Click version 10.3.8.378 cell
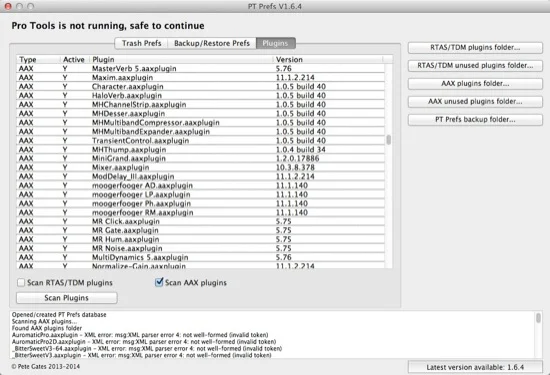The width and height of the screenshot is (550, 375). (295, 167)
